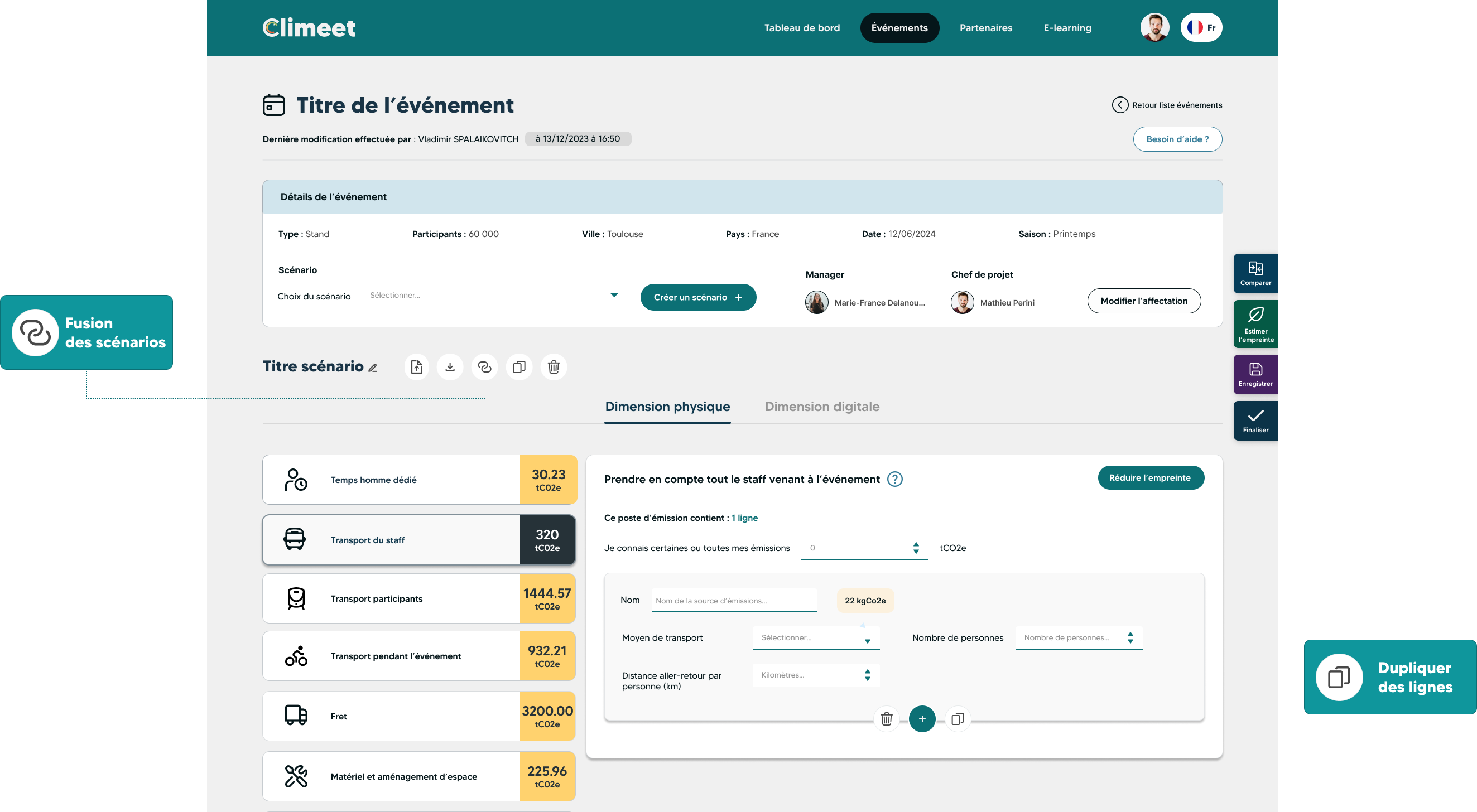Click Finaliser sidebar button
The image size is (1477, 812).
click(x=1255, y=421)
